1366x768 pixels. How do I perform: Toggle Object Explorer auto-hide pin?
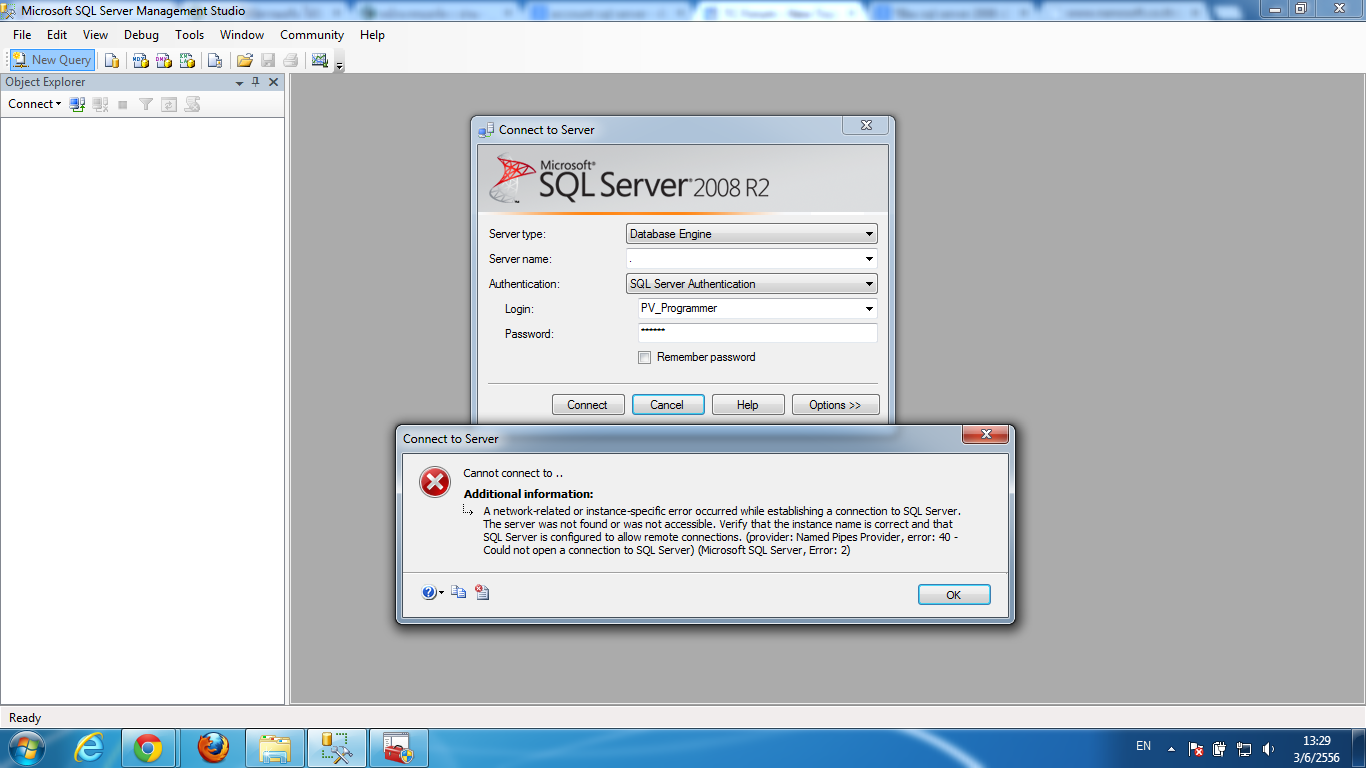point(256,82)
